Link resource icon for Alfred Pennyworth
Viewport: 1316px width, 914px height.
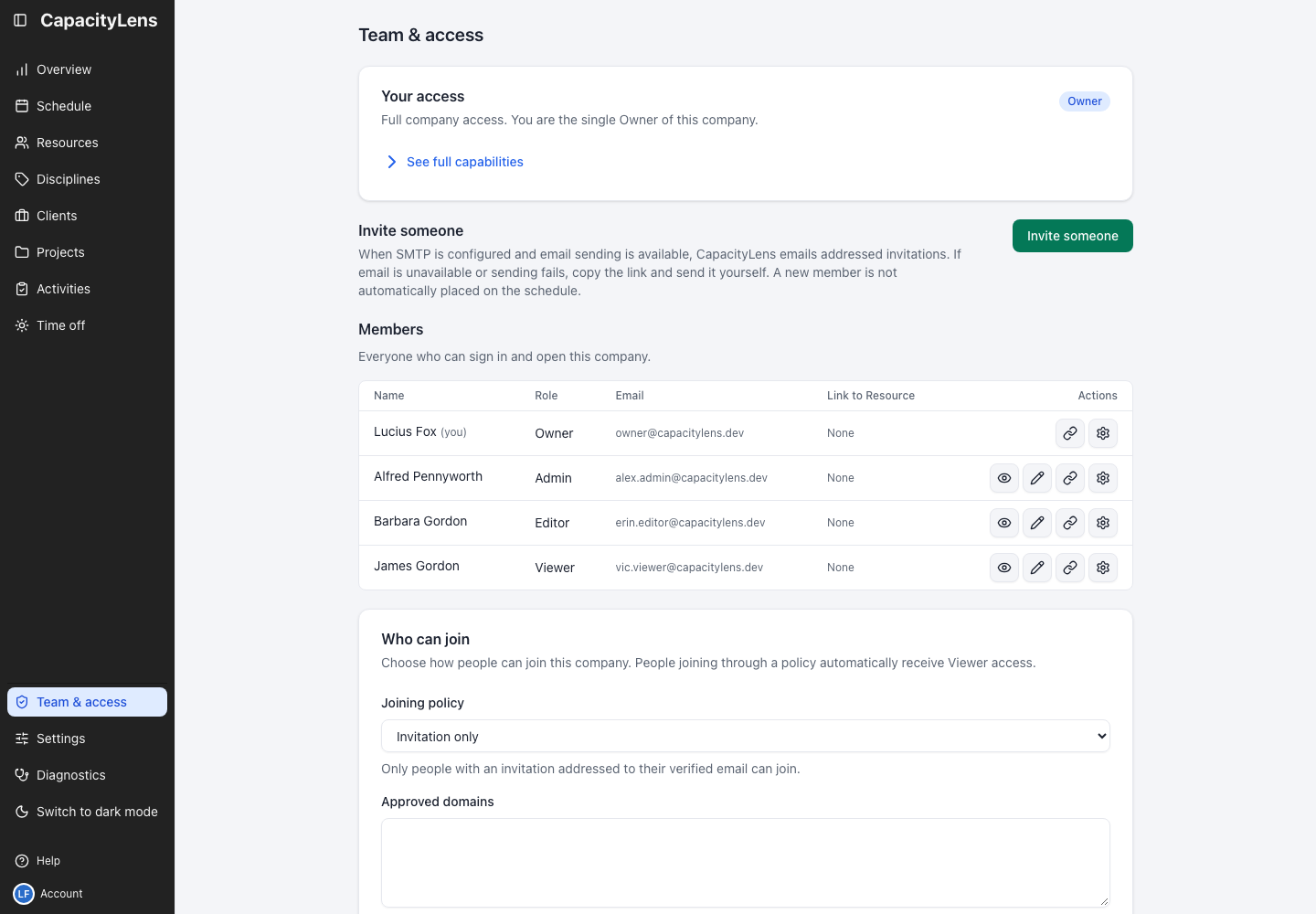click(1070, 478)
